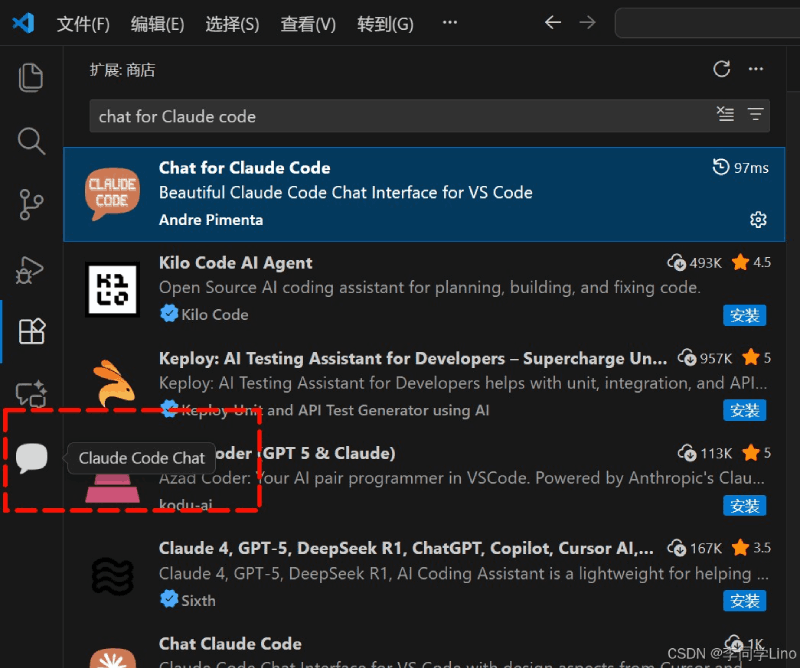
Task: Open the Claude Code Chat sidebar icon
Action: [x=32, y=458]
